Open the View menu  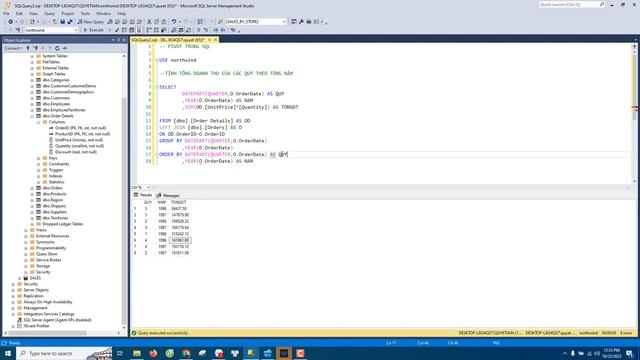(x=33, y=13)
